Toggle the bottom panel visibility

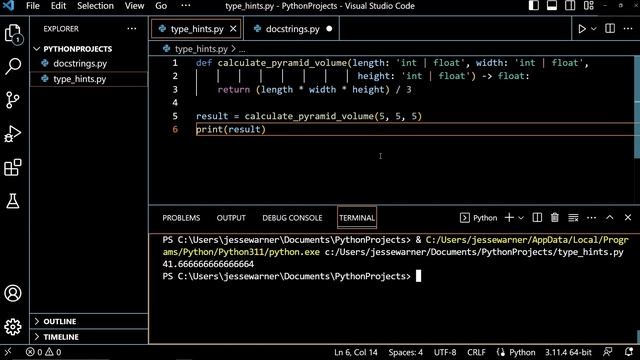[552, 6]
